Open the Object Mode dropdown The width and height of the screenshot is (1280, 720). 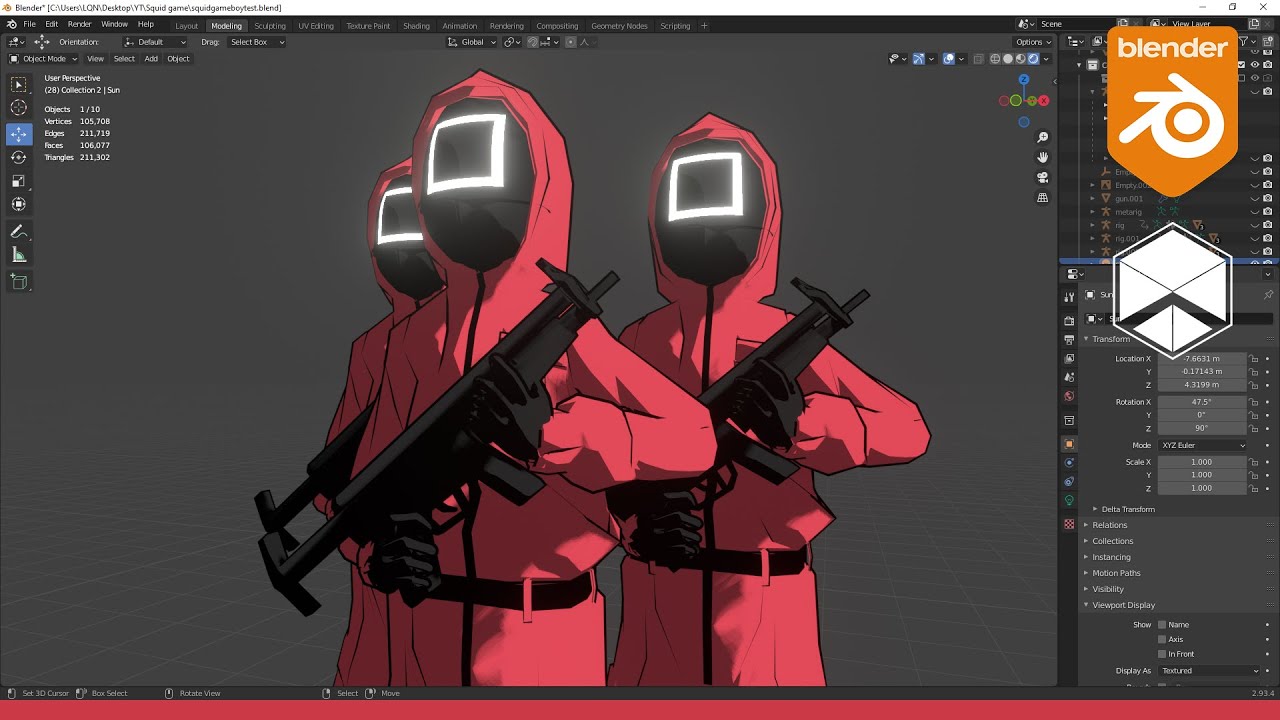click(x=43, y=59)
